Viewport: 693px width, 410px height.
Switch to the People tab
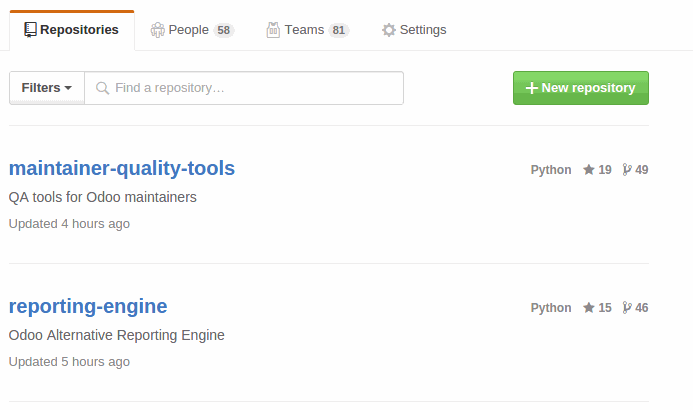190,30
